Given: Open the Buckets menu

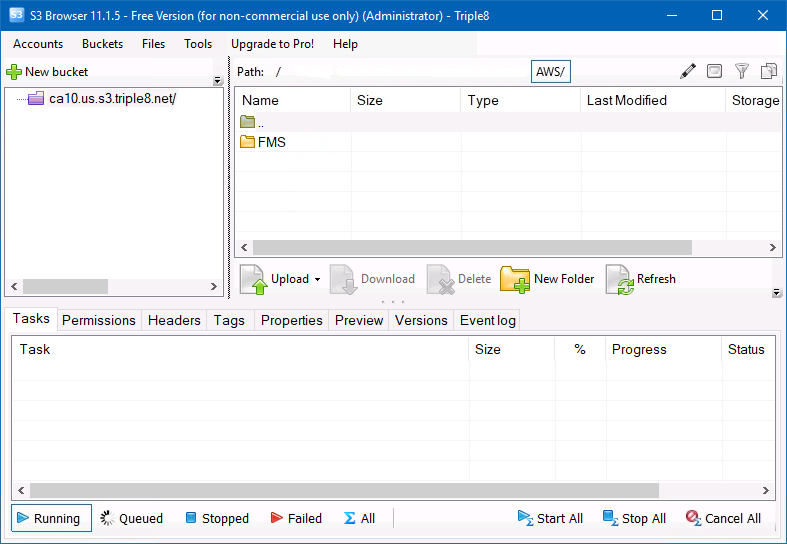Looking at the screenshot, I should click(x=102, y=44).
